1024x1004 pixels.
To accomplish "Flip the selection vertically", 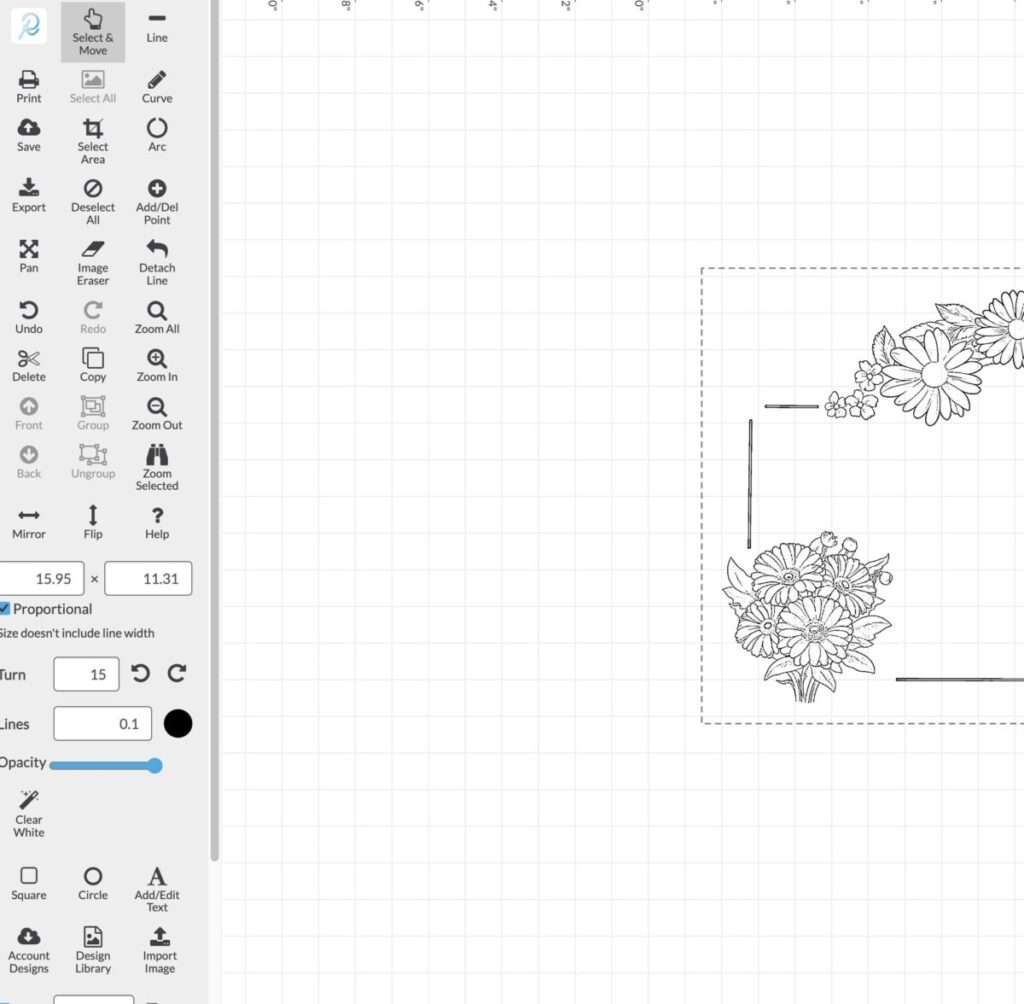I will pyautogui.click(x=93, y=521).
